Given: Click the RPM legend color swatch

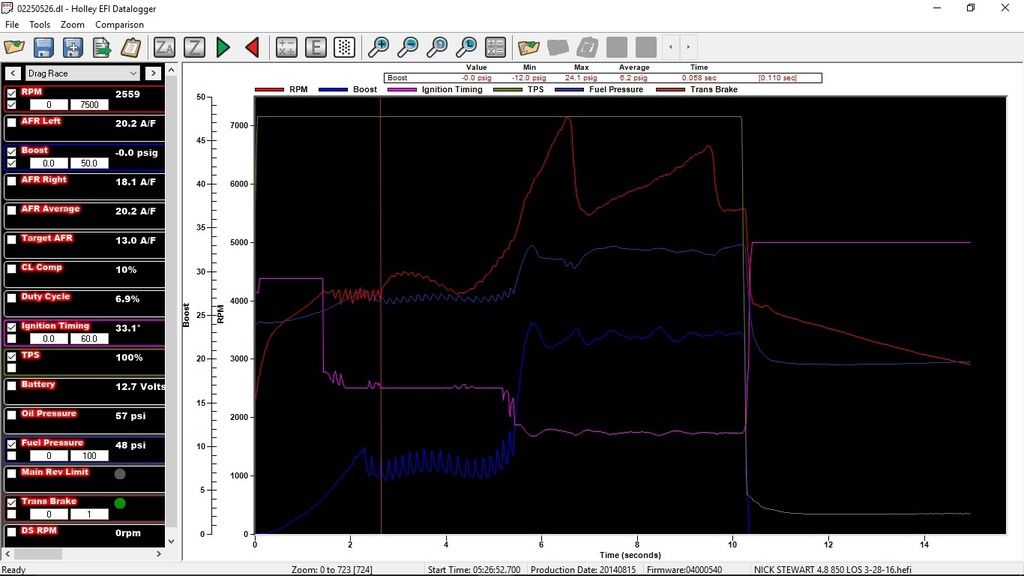Looking at the screenshot, I should 269,89.
